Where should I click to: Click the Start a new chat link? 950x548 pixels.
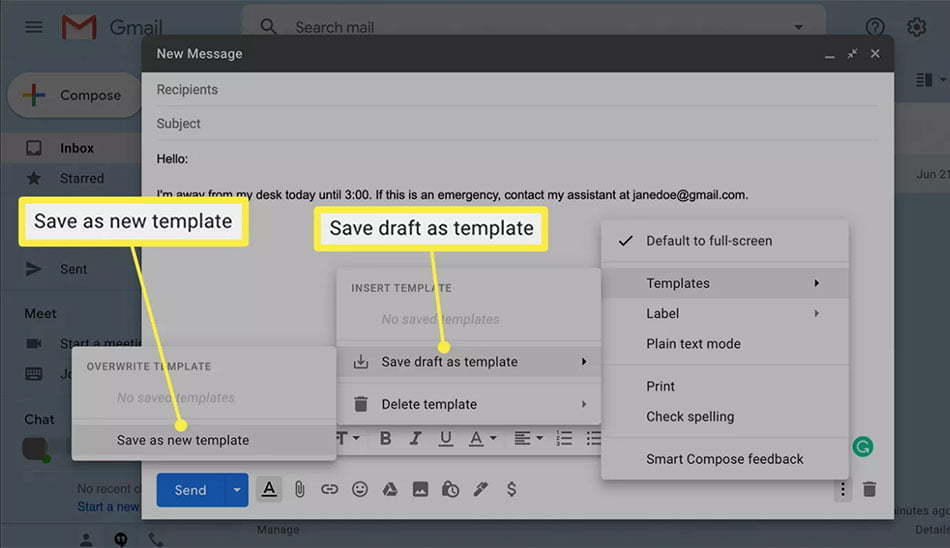tap(108, 507)
